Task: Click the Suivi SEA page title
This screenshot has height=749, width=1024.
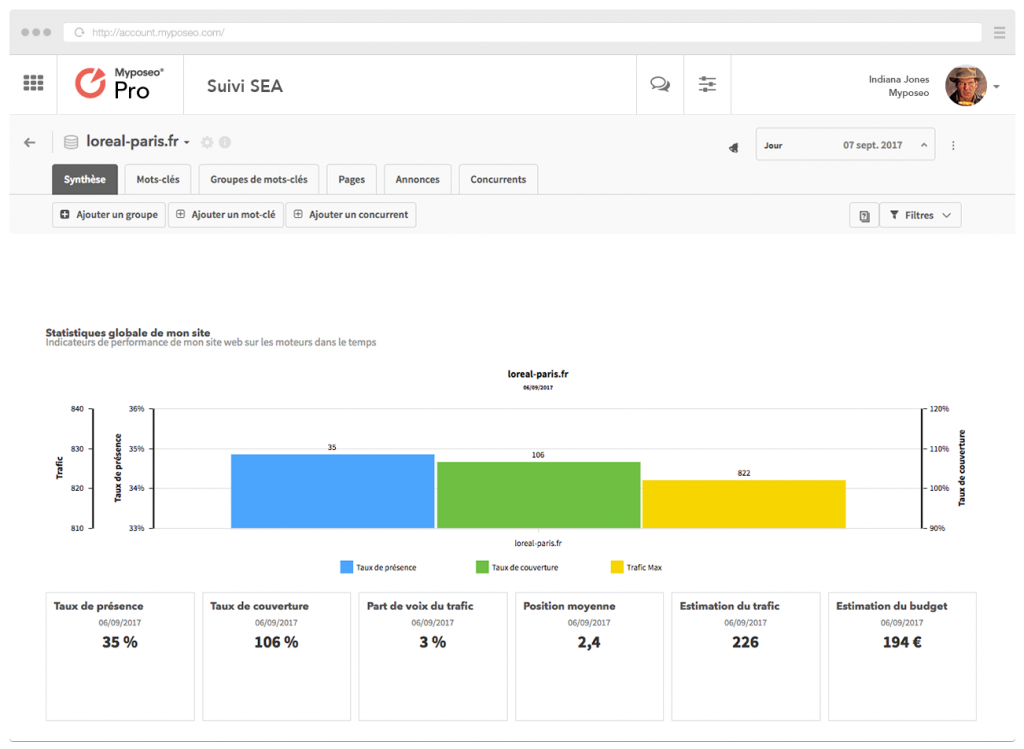Action: (x=245, y=86)
